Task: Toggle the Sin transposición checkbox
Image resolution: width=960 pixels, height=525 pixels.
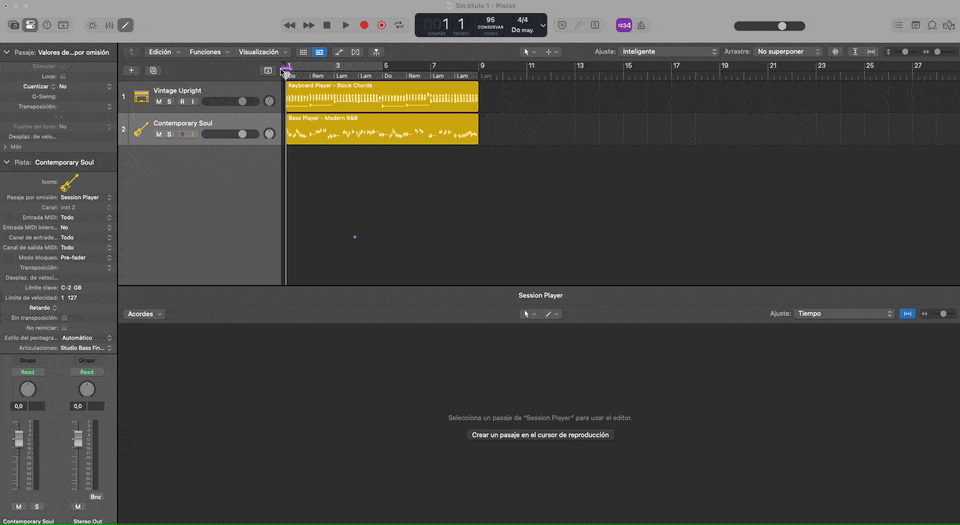Action: tap(64, 318)
